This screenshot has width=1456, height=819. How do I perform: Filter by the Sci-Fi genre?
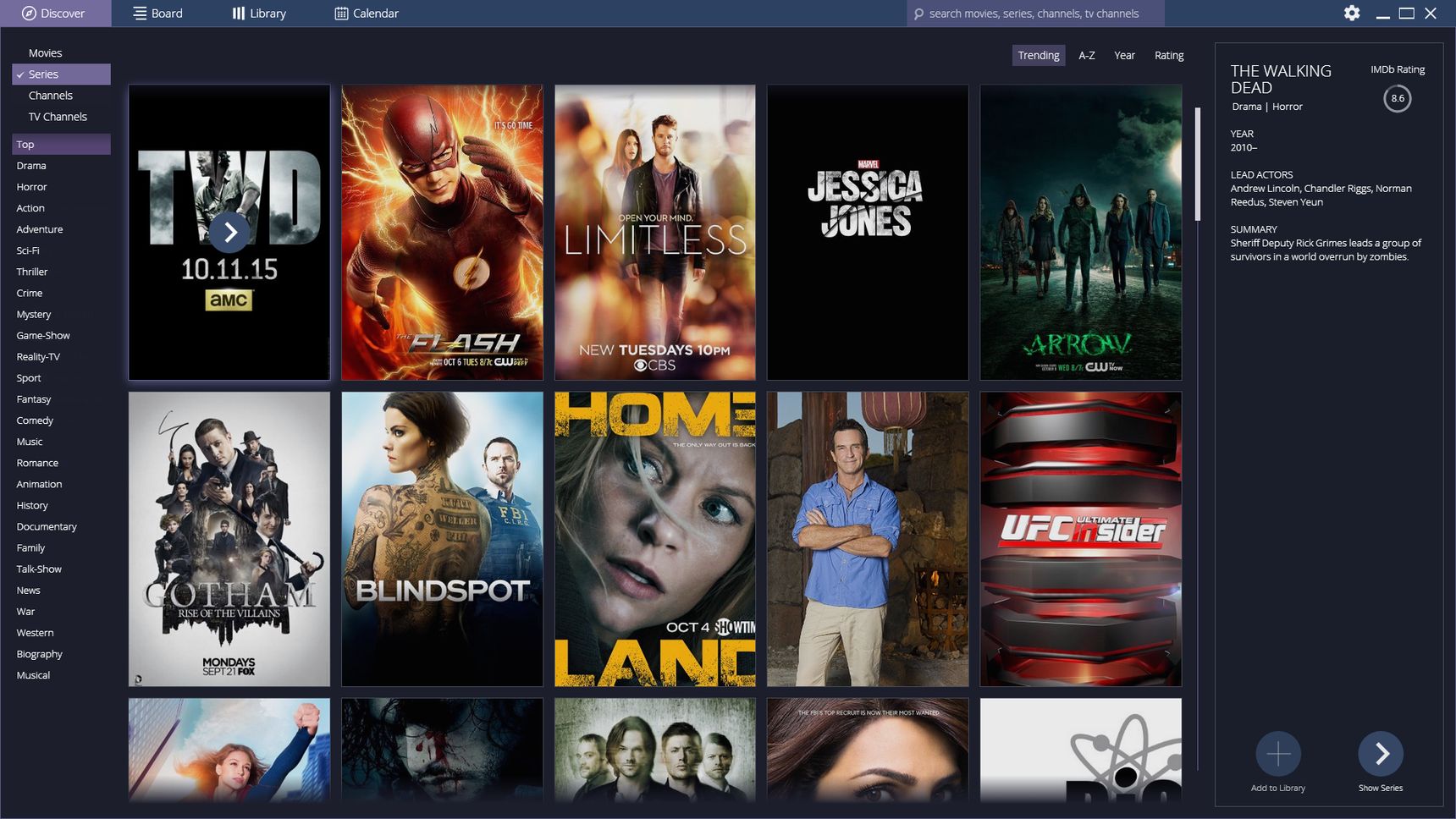tap(28, 250)
